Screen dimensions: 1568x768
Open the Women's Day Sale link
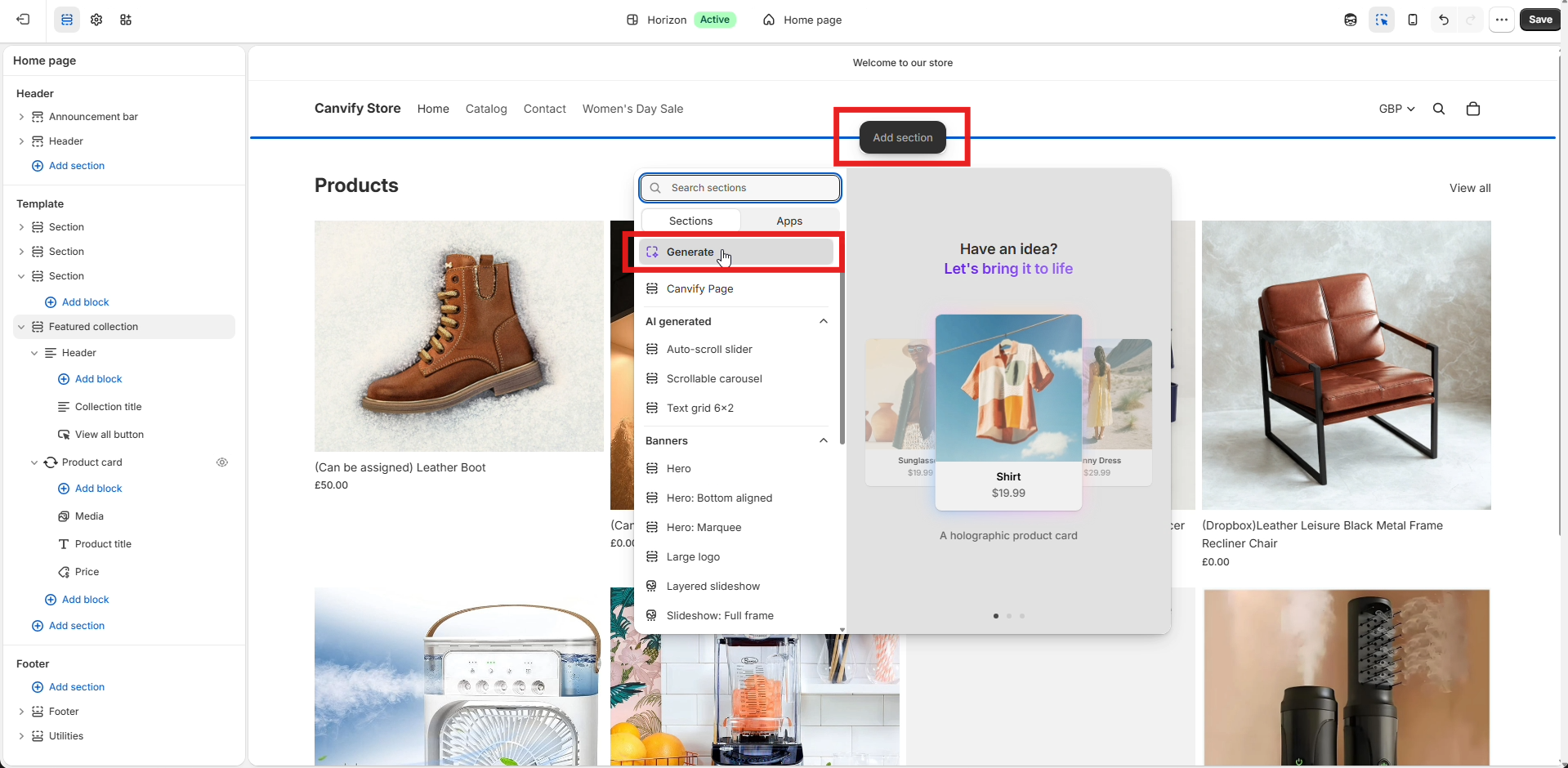point(632,109)
